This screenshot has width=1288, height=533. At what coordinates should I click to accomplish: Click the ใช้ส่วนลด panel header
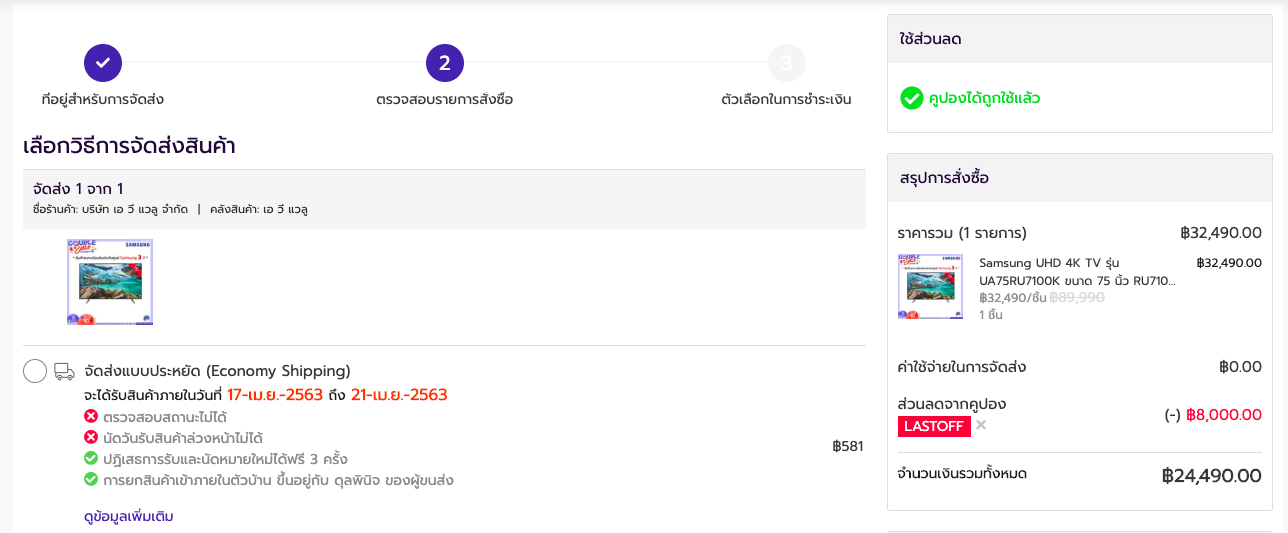1080,39
